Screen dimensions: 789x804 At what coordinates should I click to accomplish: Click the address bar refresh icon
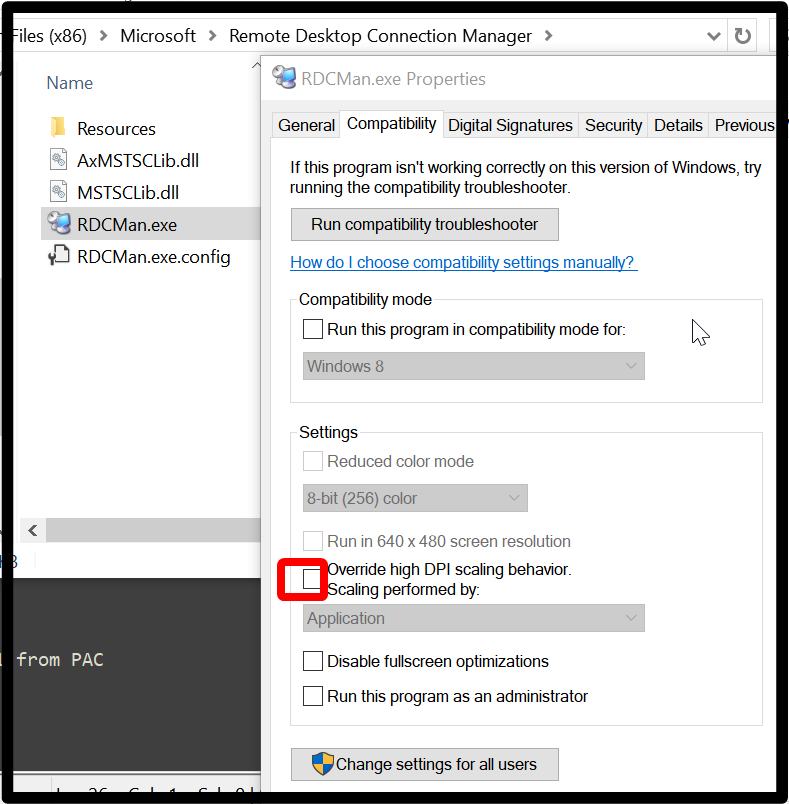click(x=742, y=36)
